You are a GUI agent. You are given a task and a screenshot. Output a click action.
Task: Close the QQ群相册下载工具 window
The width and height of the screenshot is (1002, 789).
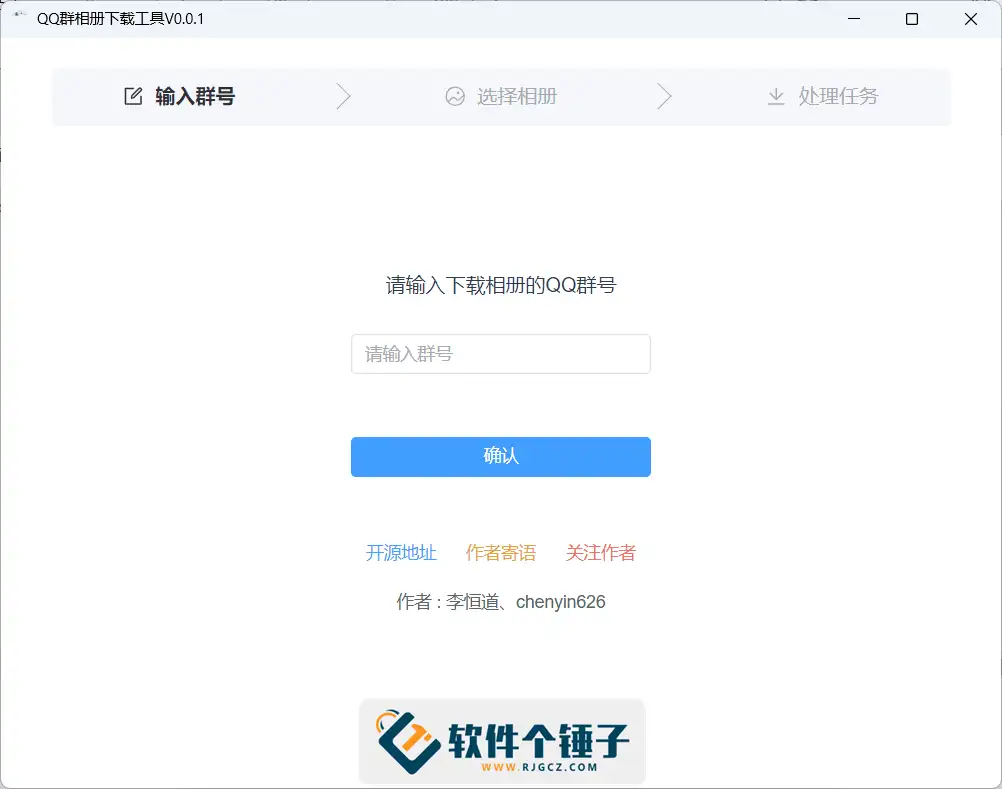[971, 19]
